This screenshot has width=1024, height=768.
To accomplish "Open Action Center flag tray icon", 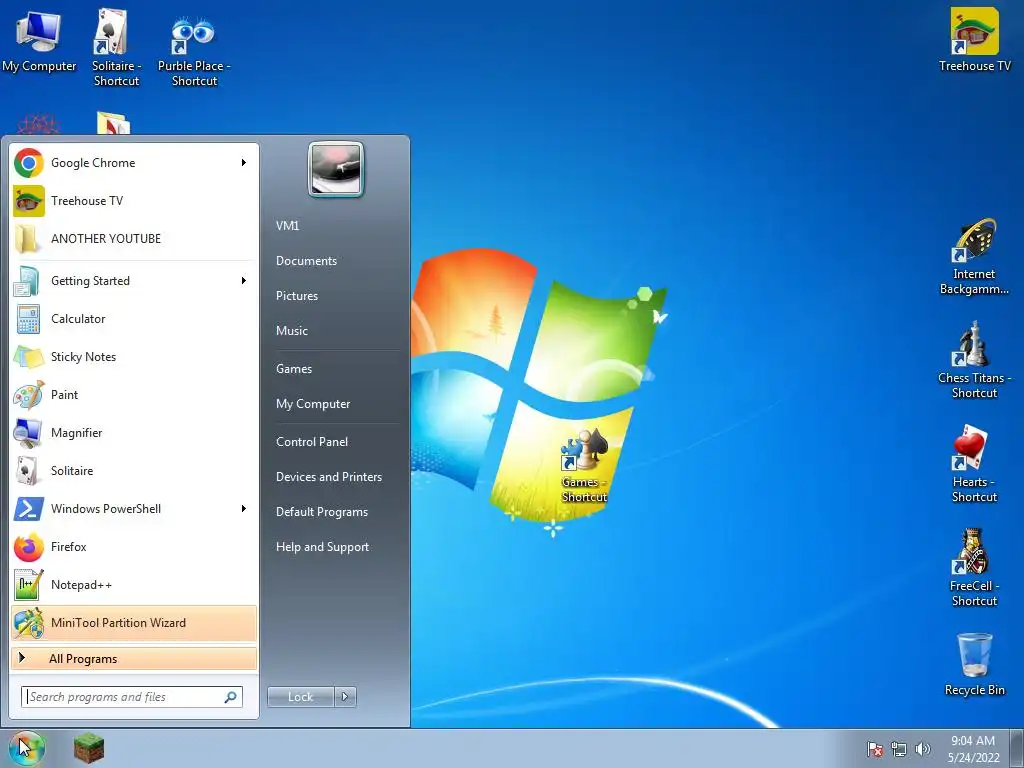I will pyautogui.click(x=875, y=749).
